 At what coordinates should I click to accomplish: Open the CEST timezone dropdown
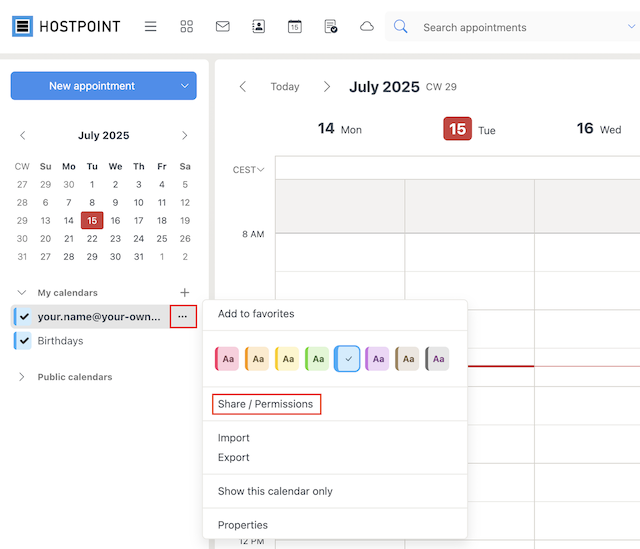[x=248, y=170]
